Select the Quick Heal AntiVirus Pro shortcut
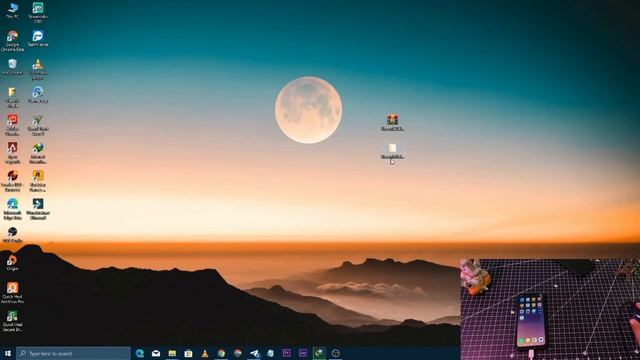The height and width of the screenshot is (360, 640). (12, 293)
